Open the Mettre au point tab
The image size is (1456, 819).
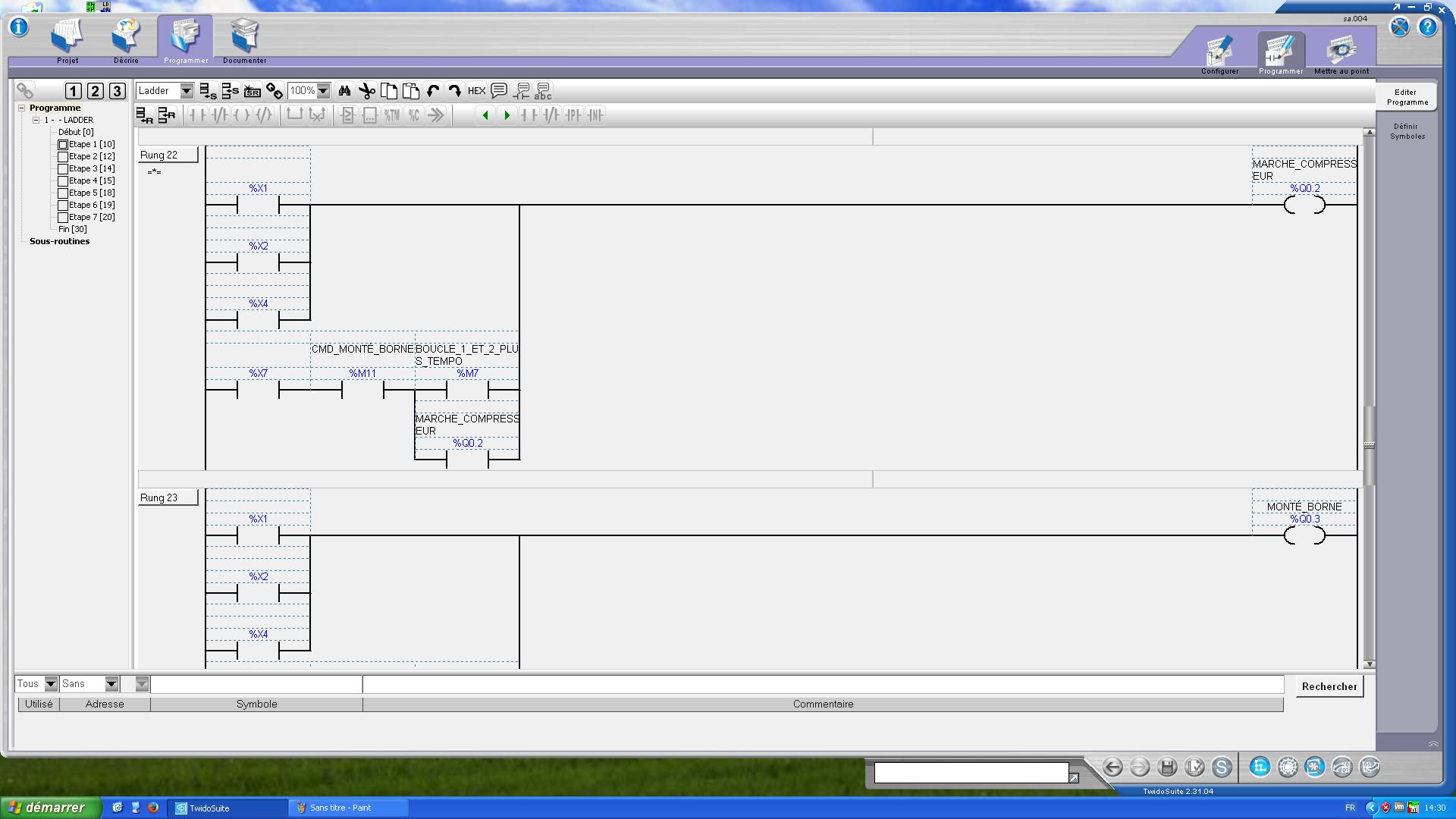coord(1341,54)
